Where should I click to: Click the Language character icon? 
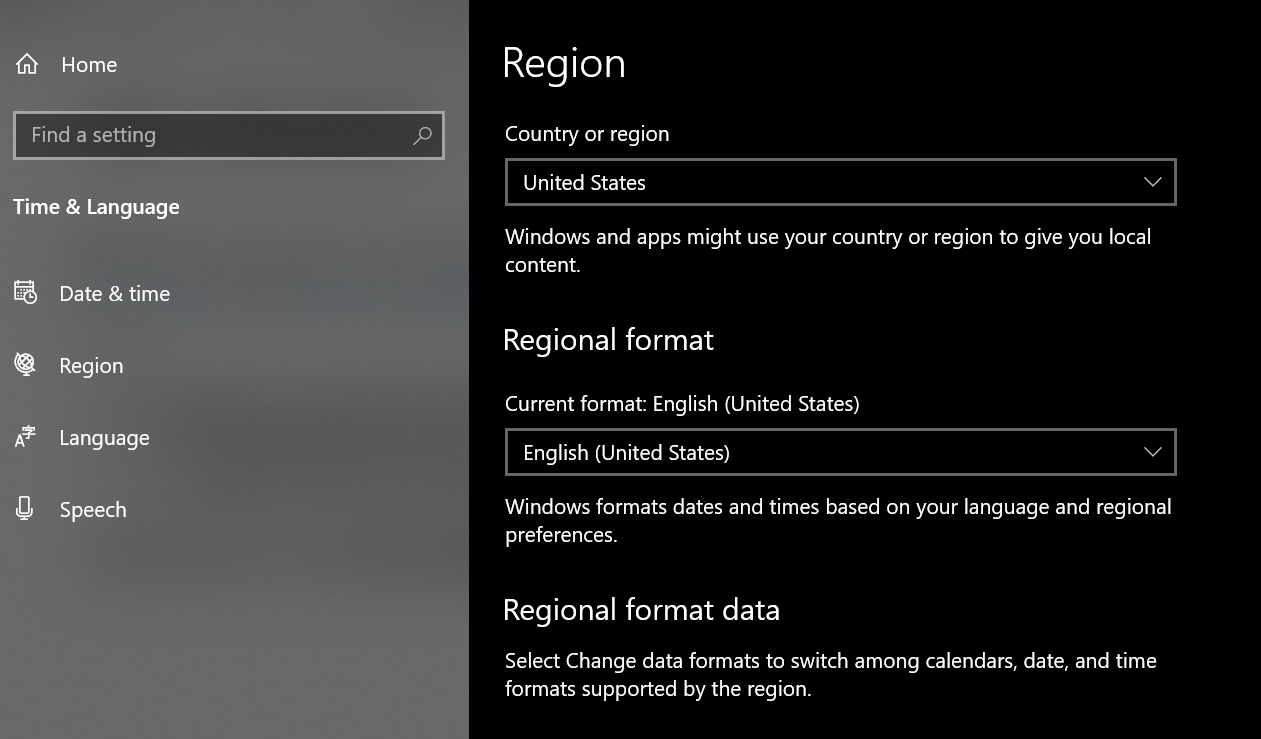tap(26, 437)
